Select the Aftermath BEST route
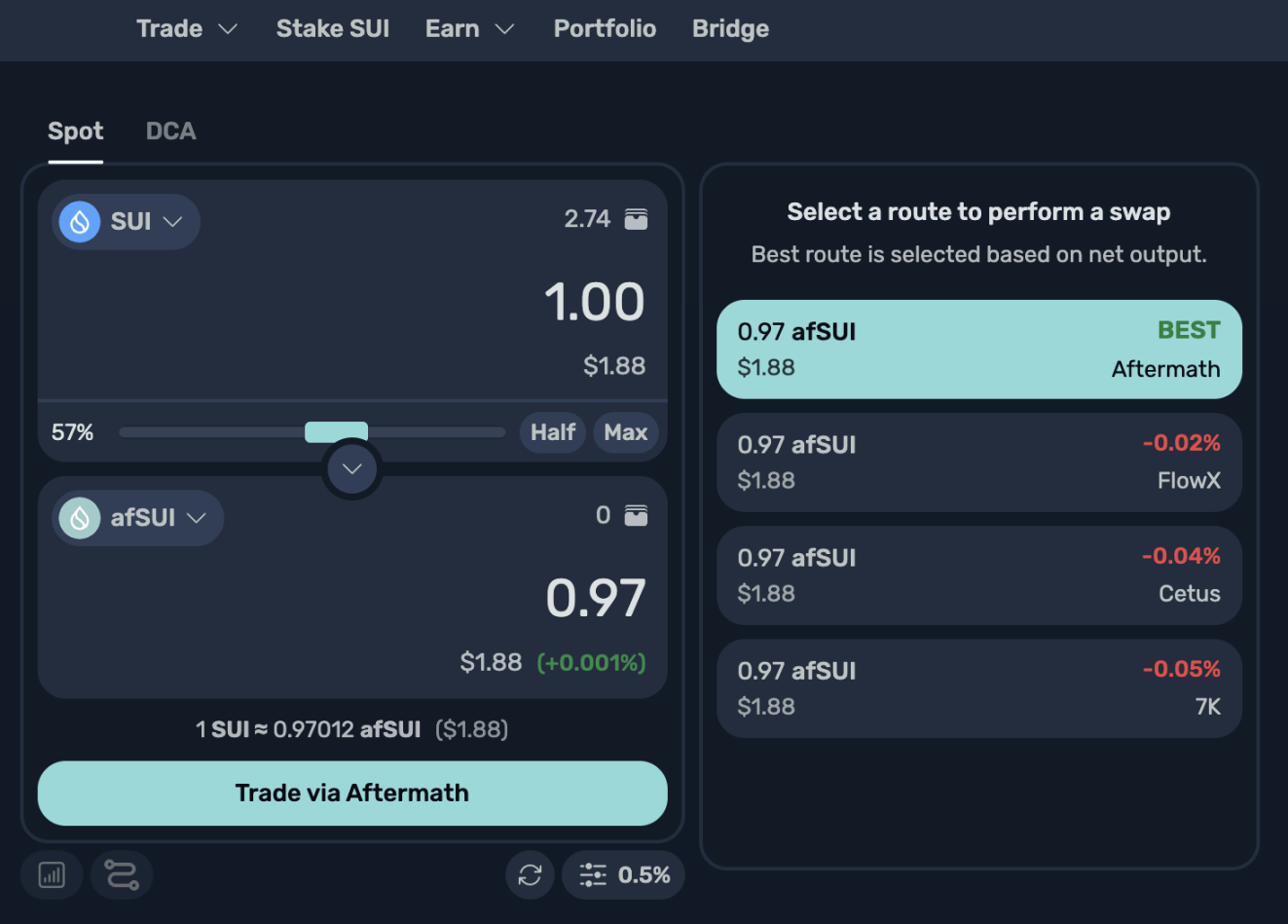The width and height of the screenshot is (1288, 924). 978,350
